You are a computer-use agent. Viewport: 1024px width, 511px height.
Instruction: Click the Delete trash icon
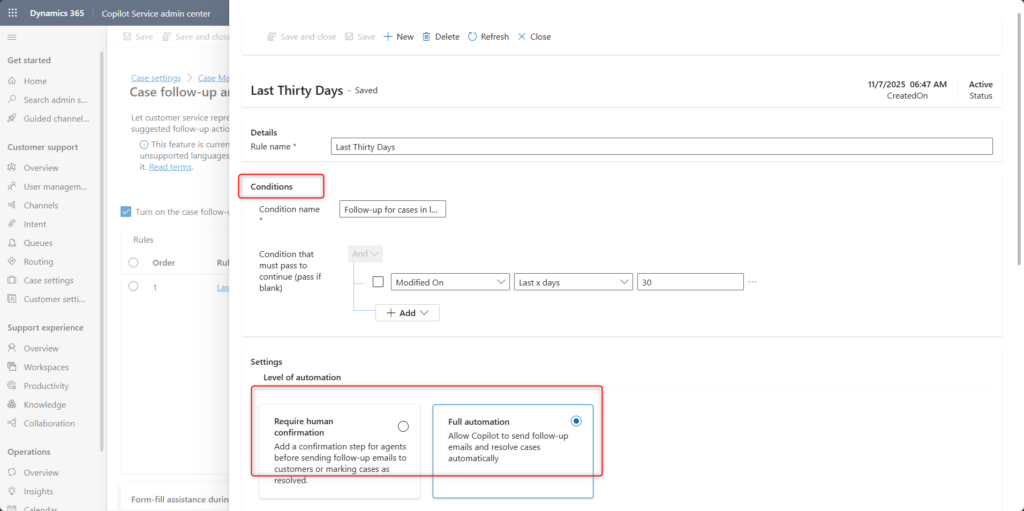click(x=427, y=37)
